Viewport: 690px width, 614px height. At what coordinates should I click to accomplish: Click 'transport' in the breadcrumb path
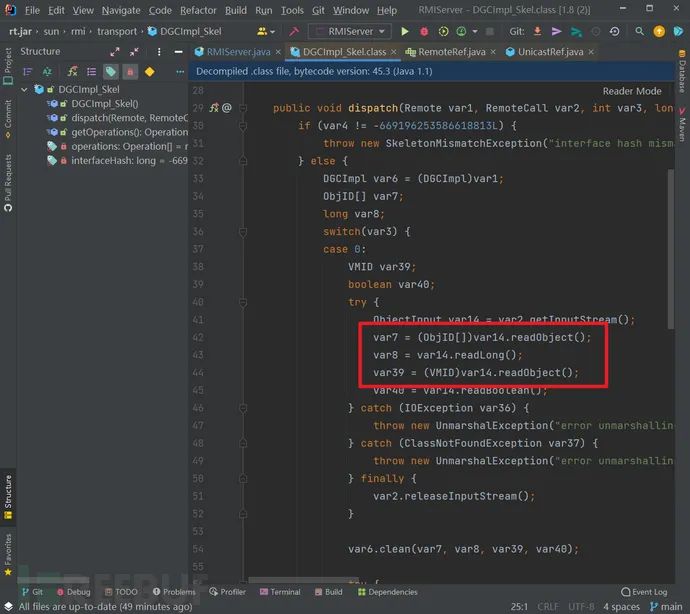(117, 31)
